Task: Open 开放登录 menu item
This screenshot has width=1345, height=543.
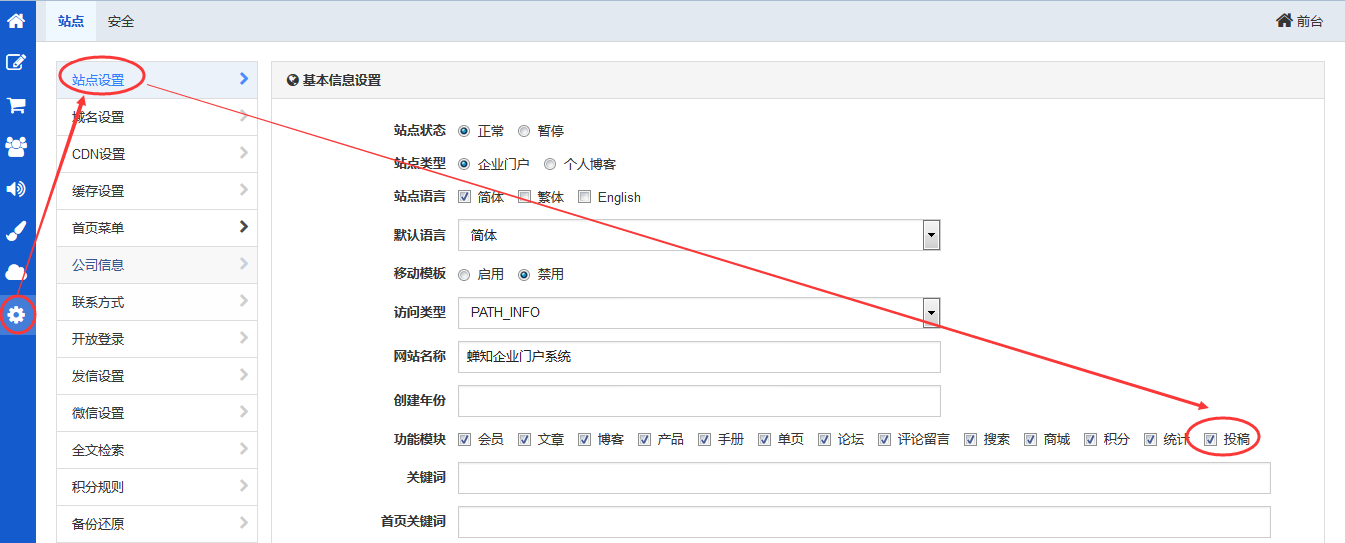Action: pyautogui.click(x=157, y=339)
